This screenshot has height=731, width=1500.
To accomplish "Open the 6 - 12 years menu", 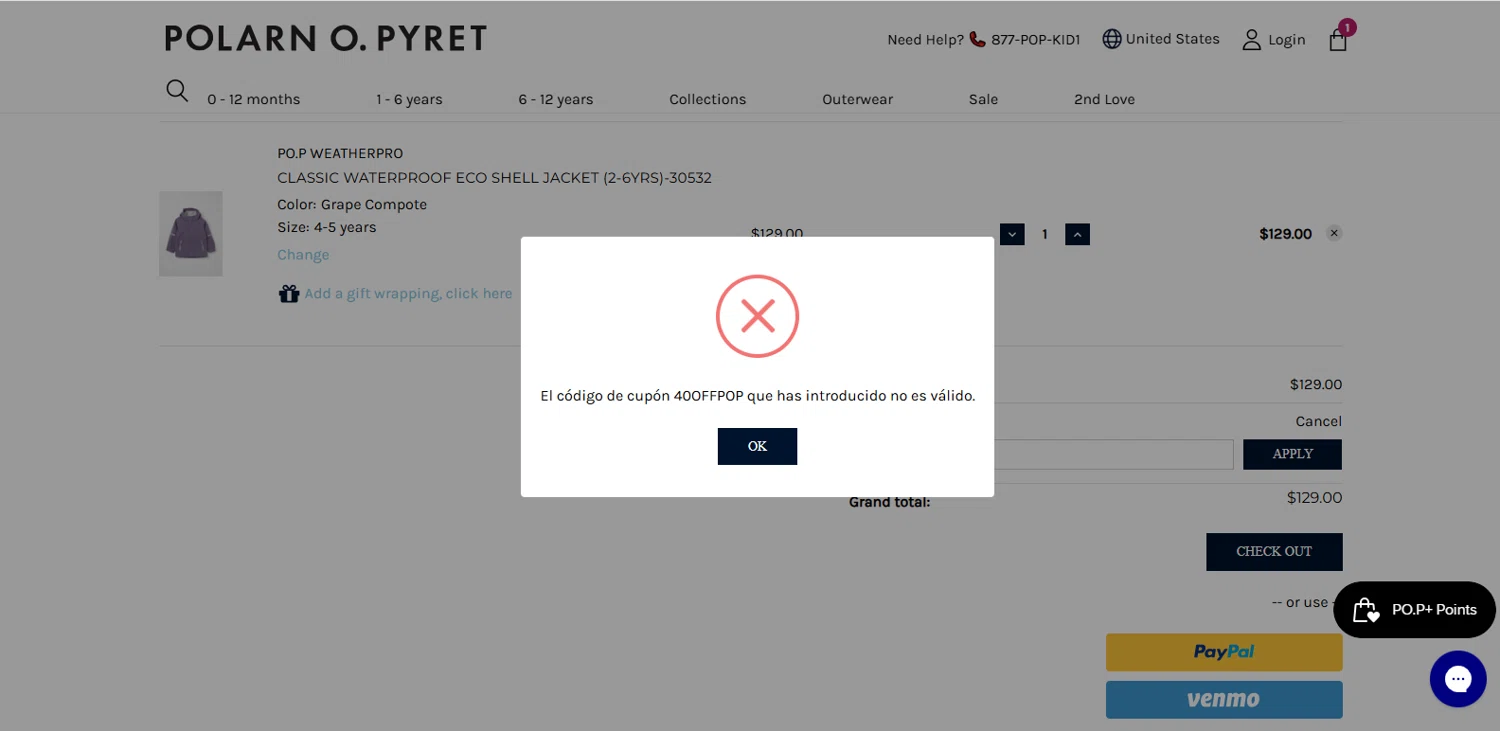I will (555, 99).
